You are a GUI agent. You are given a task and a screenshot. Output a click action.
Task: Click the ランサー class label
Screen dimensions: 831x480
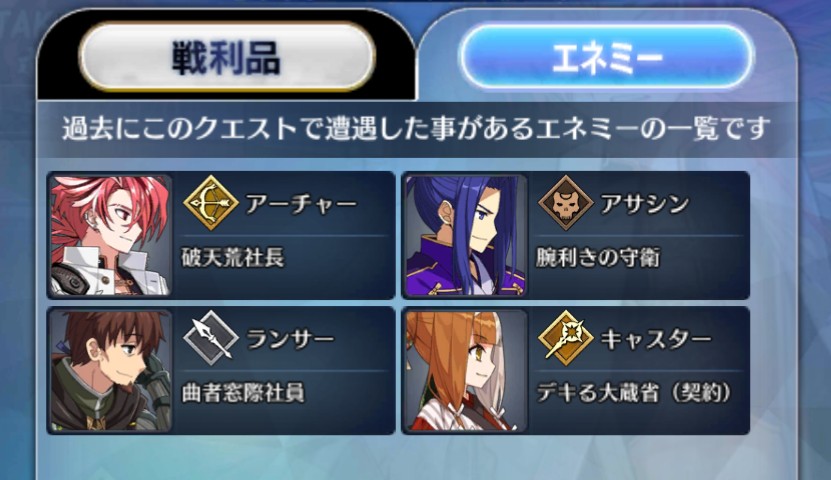pyautogui.click(x=290, y=339)
